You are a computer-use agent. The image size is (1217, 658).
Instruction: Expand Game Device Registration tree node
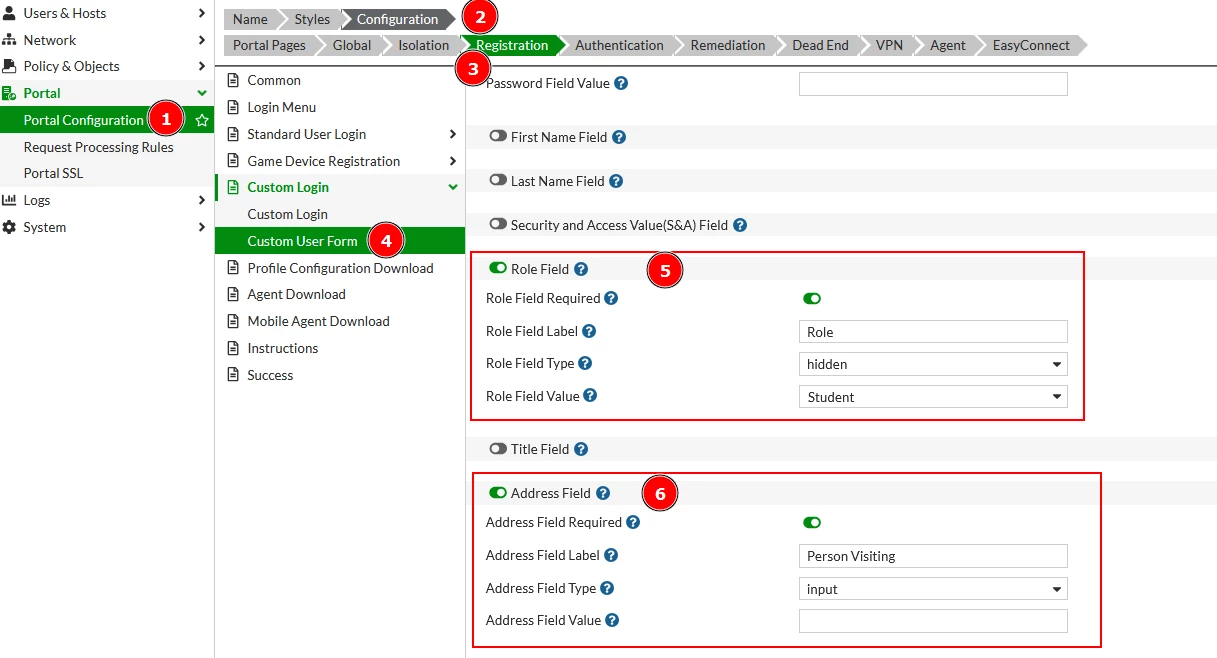tap(453, 161)
